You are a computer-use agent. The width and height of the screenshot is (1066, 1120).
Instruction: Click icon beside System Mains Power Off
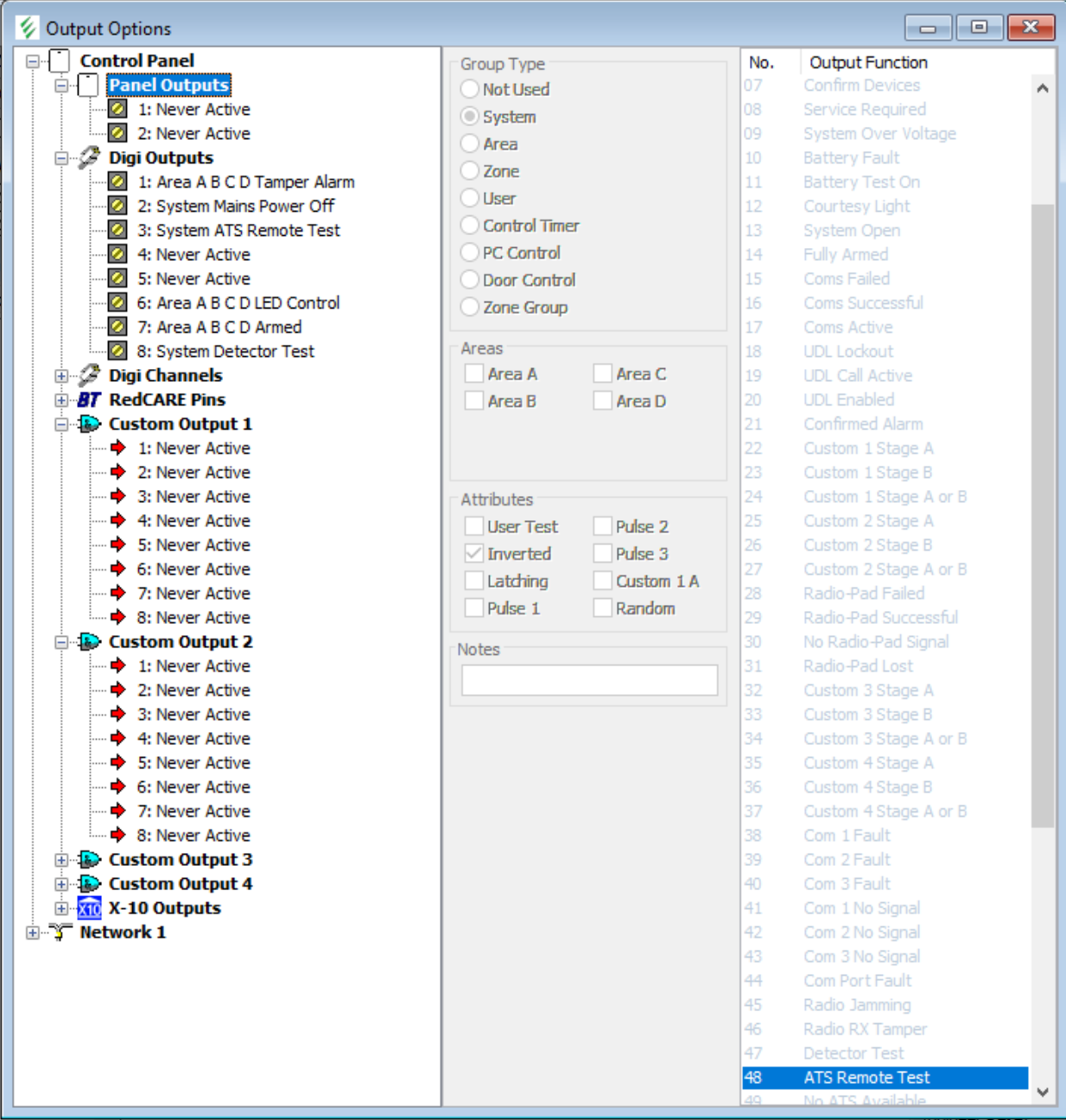[x=118, y=207]
